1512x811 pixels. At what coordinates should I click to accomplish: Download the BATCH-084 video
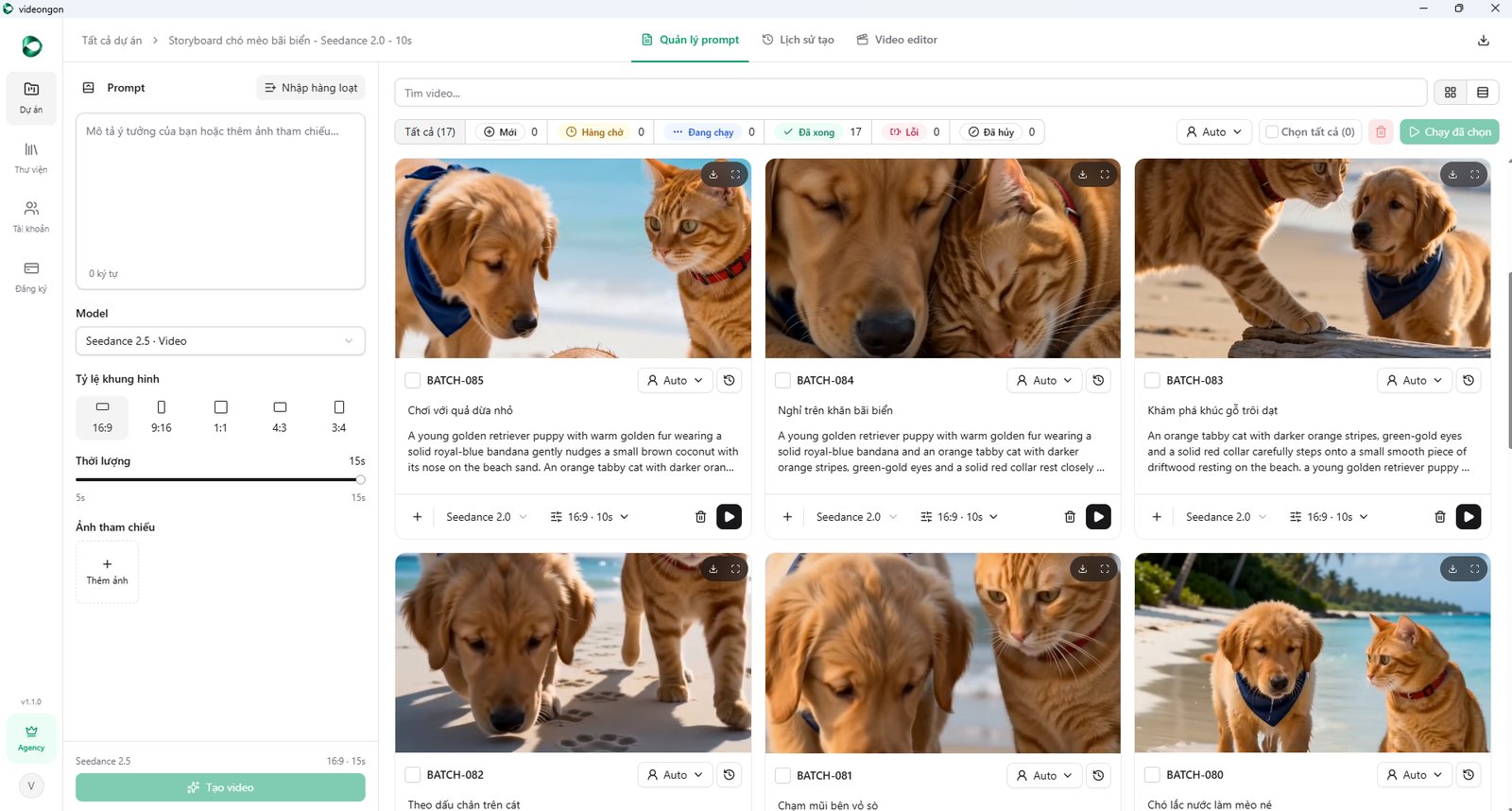1083,175
